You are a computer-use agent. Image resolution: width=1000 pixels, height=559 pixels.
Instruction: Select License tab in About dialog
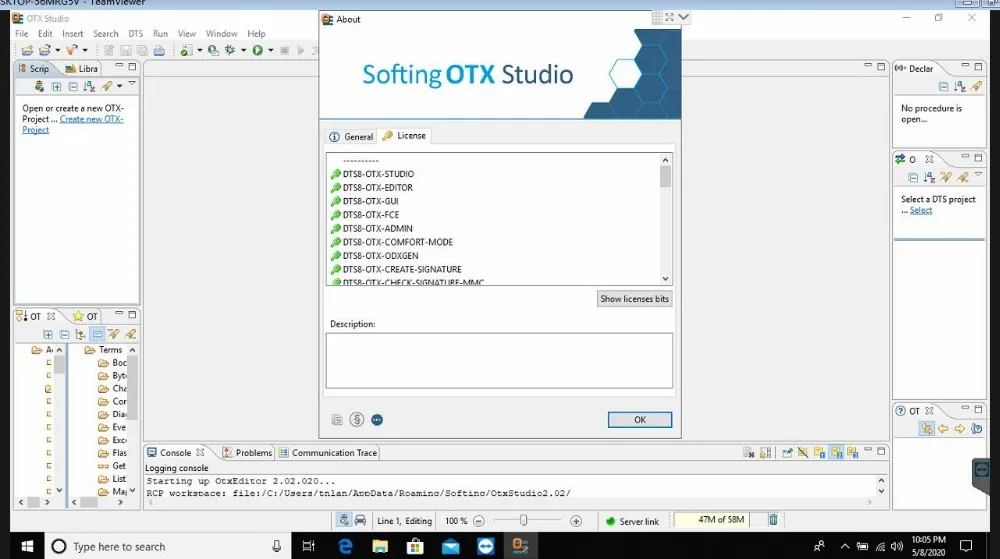404,136
